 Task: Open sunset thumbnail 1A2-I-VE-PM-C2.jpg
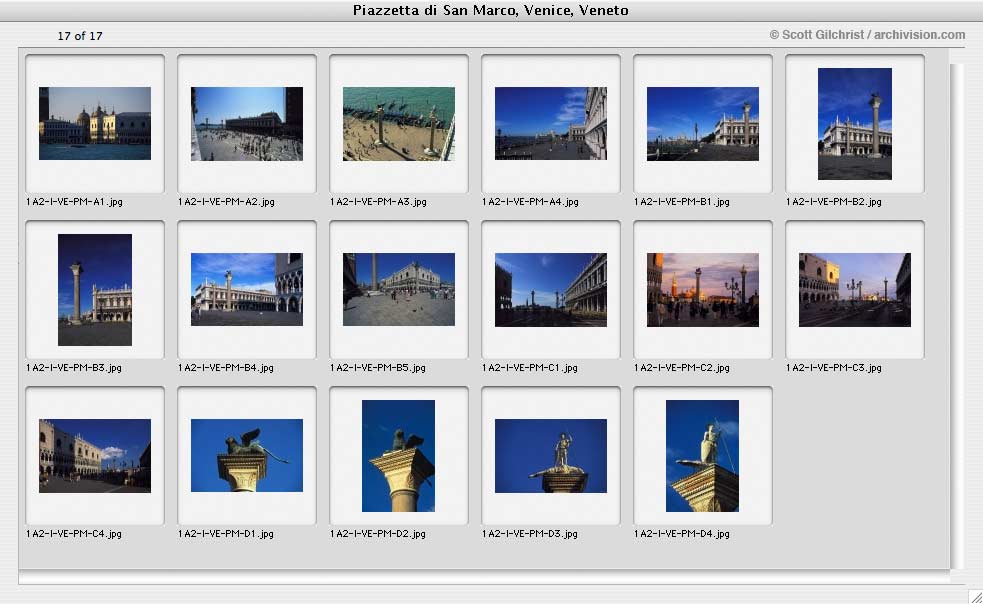[703, 290]
